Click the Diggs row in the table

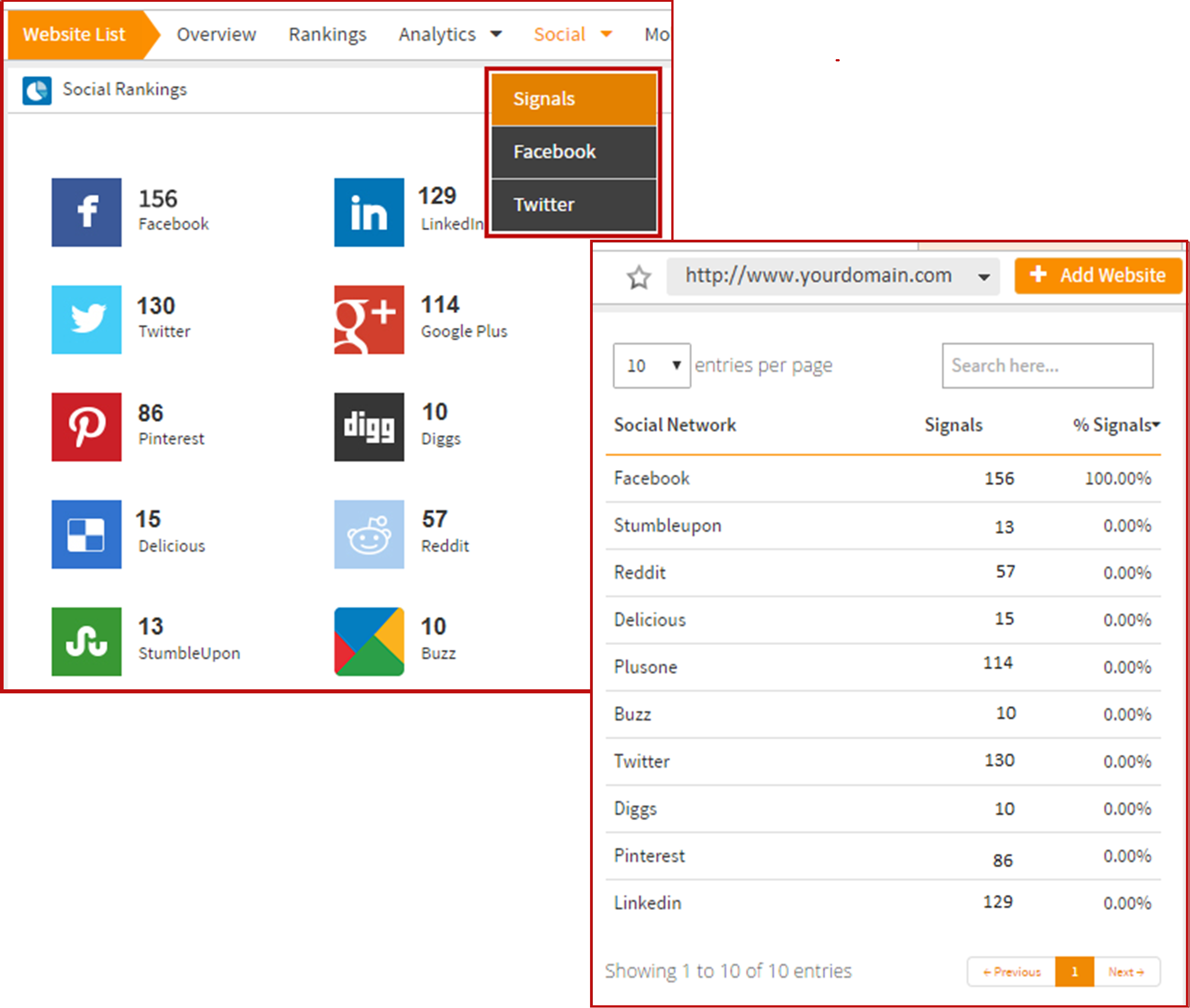pos(883,808)
